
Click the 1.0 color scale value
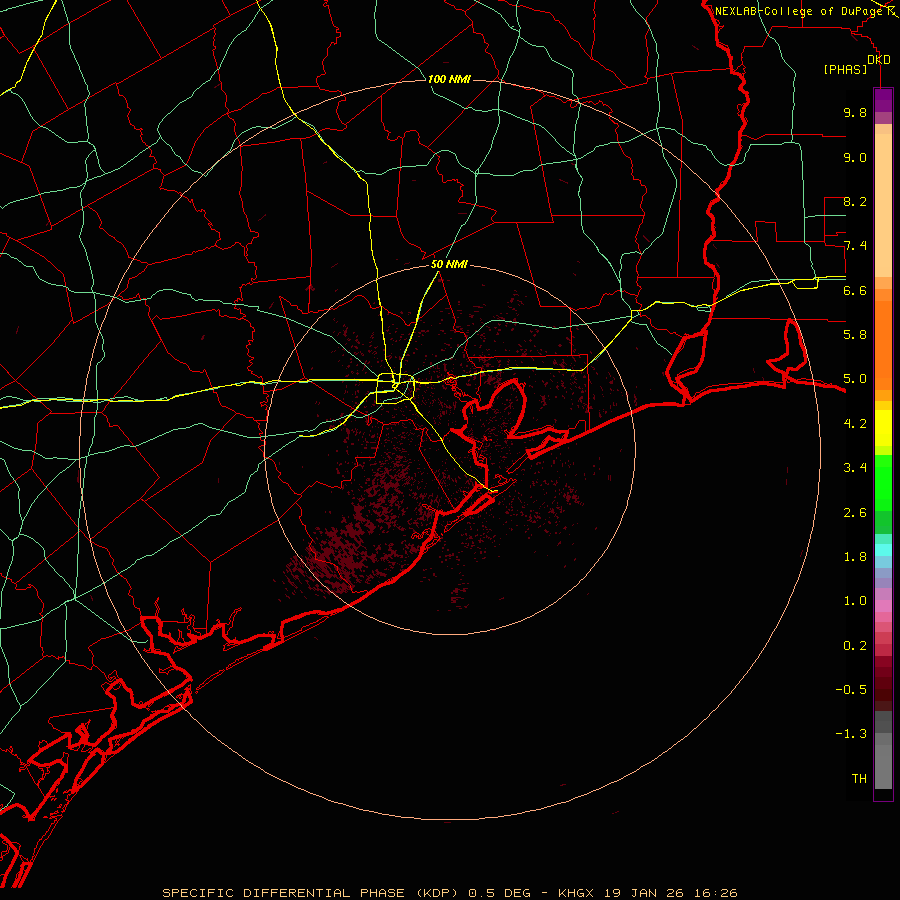pos(855,602)
